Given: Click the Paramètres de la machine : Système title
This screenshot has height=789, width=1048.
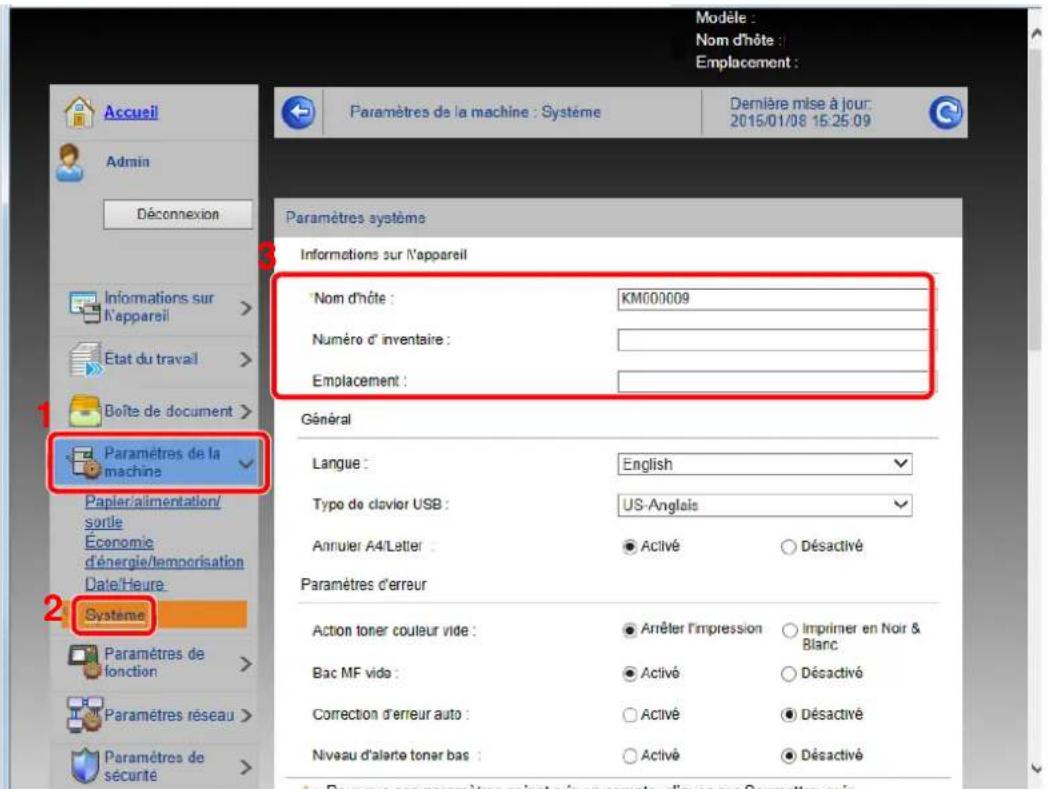Looking at the screenshot, I should [475, 112].
